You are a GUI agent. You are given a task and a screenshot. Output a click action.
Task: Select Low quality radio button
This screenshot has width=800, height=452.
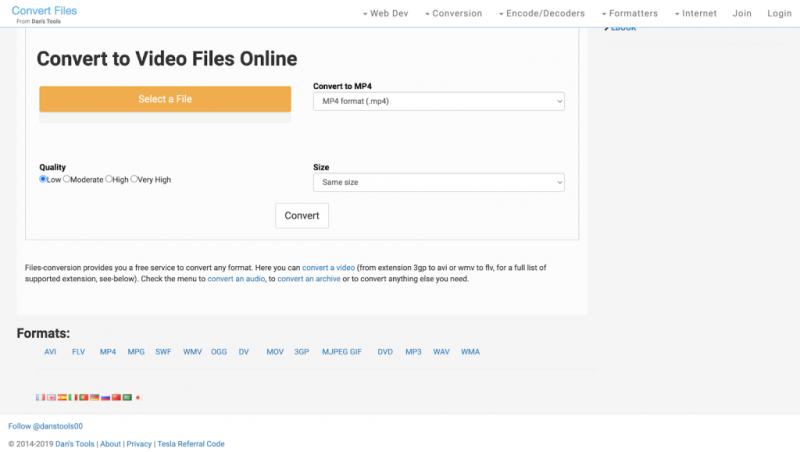(x=43, y=179)
